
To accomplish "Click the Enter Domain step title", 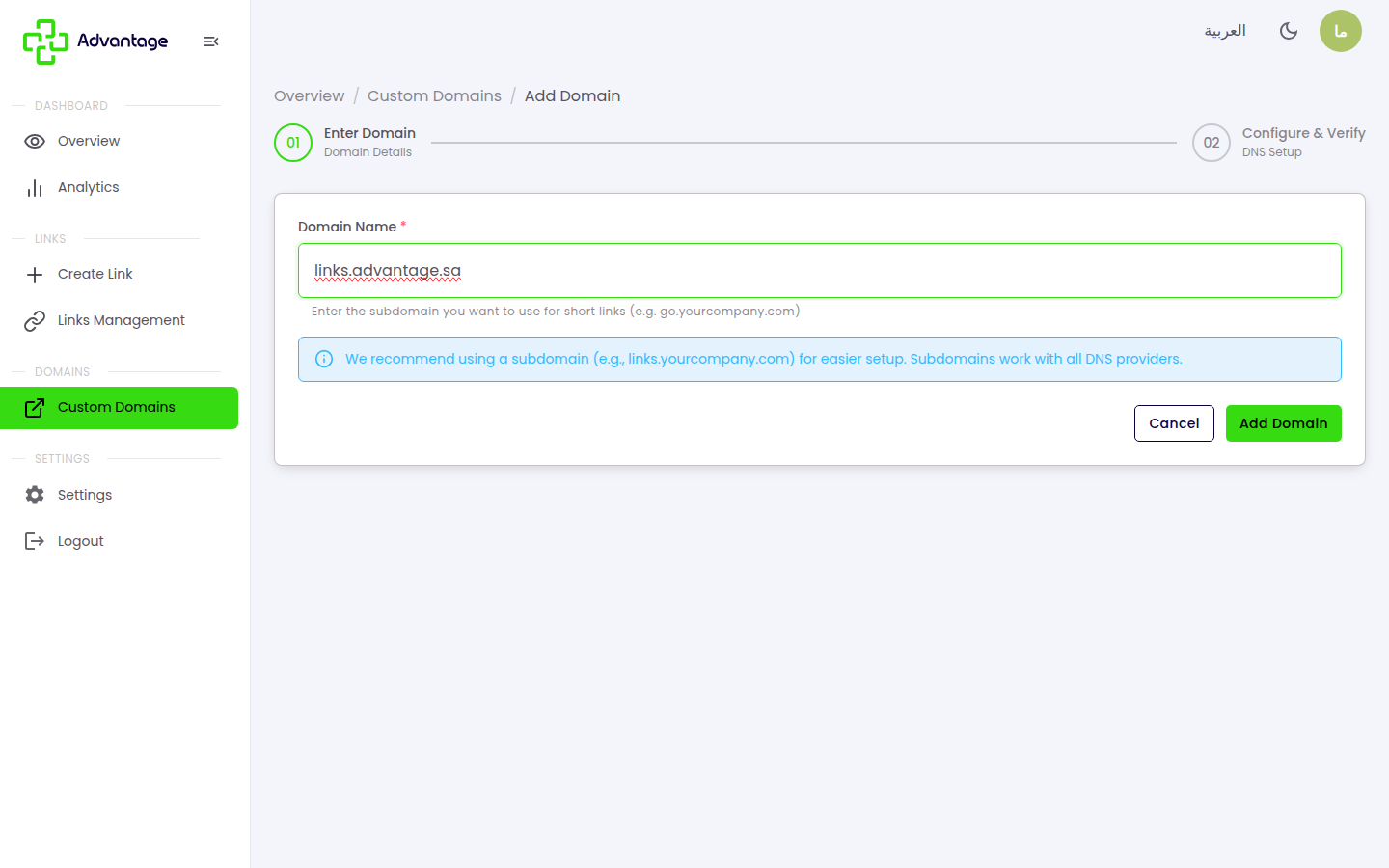I will tap(369, 133).
